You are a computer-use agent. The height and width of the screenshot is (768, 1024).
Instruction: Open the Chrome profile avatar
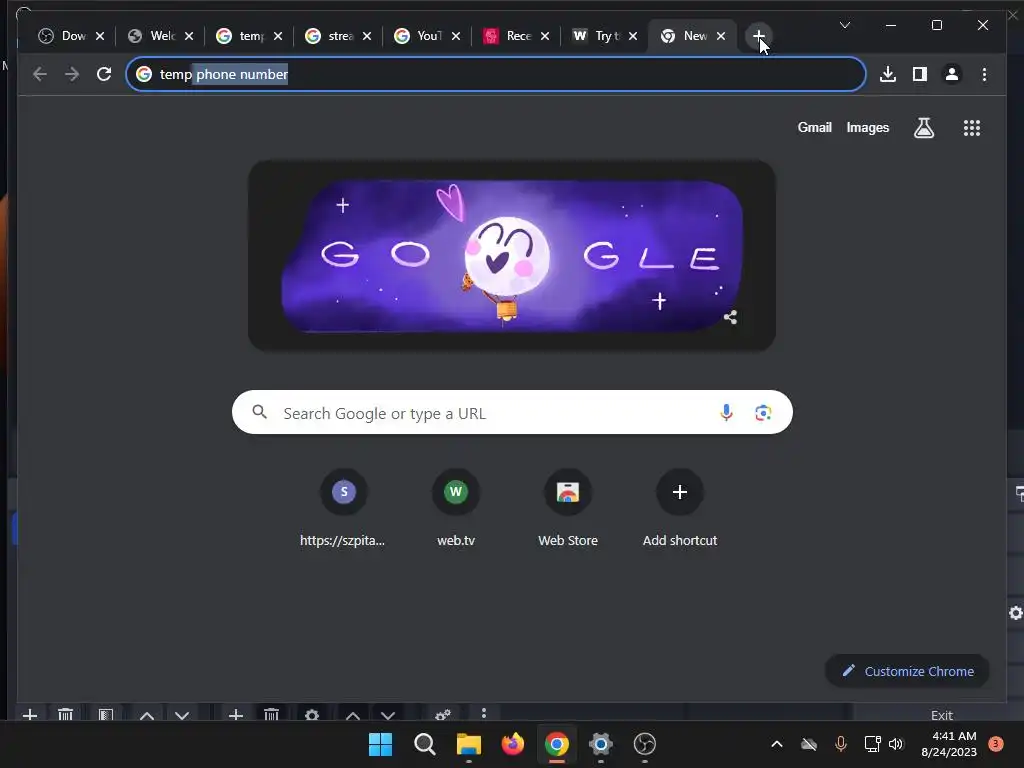click(952, 74)
